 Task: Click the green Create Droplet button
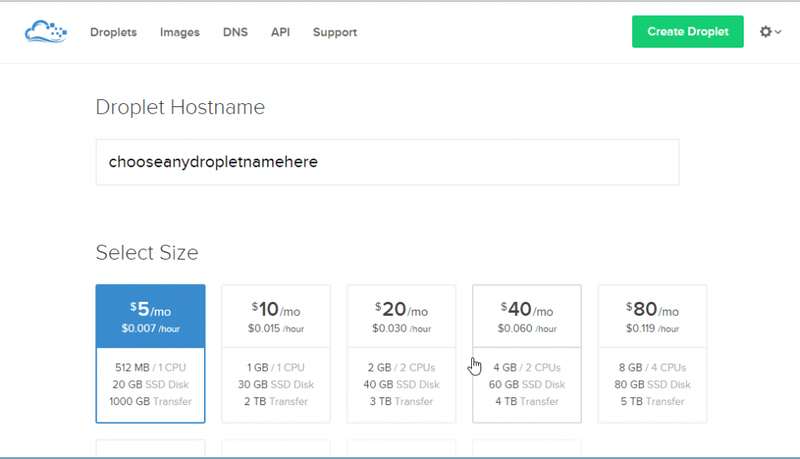coord(687,32)
